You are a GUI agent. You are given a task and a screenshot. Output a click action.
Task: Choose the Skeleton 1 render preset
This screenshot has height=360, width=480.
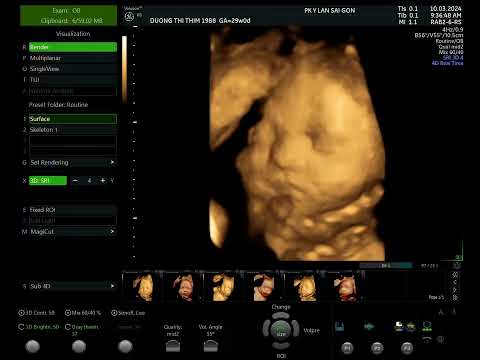tap(73, 130)
